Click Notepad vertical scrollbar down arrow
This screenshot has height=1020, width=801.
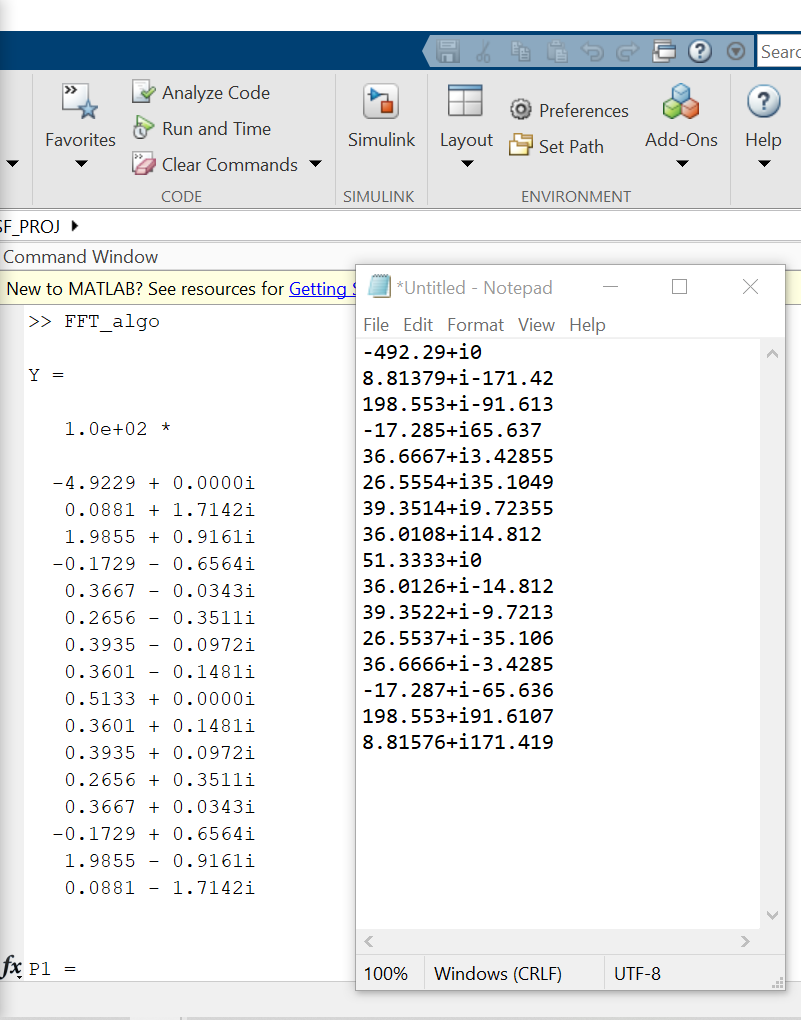771,915
